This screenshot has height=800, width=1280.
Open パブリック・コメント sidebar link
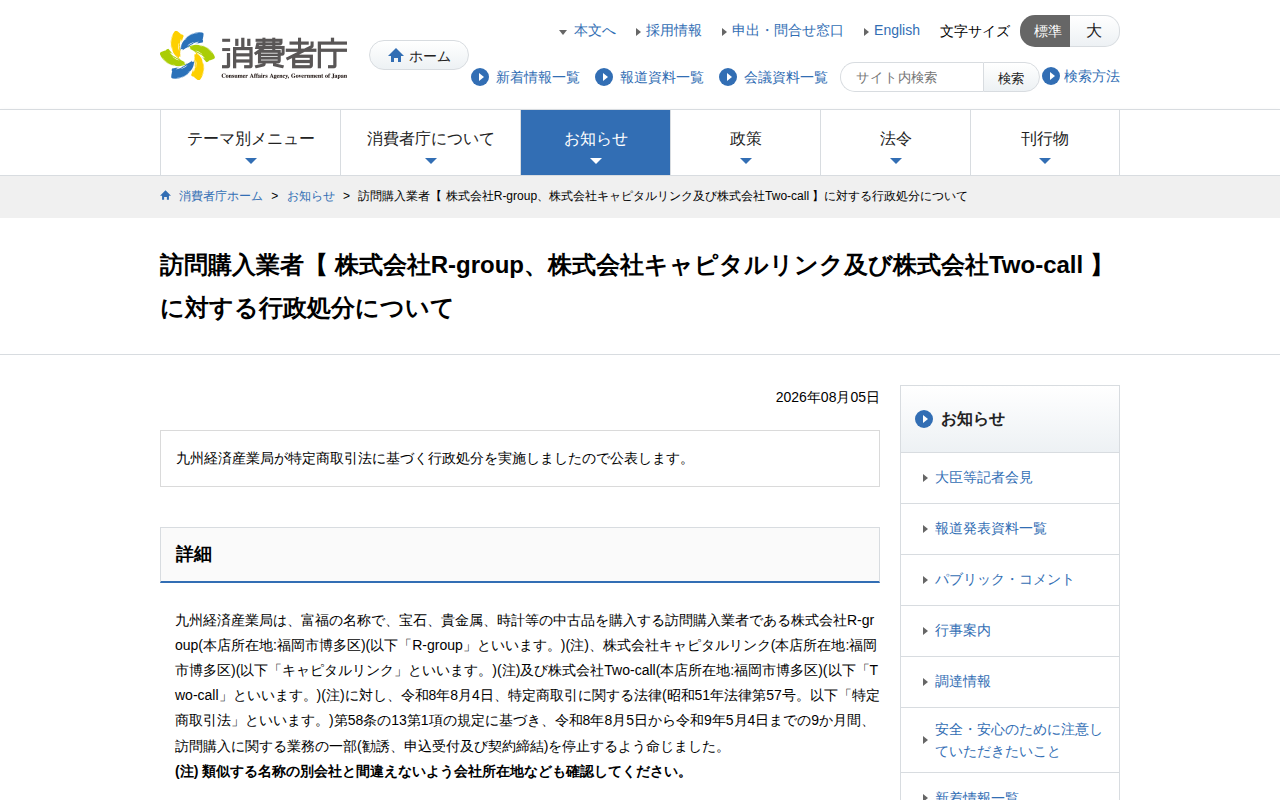point(1010,580)
